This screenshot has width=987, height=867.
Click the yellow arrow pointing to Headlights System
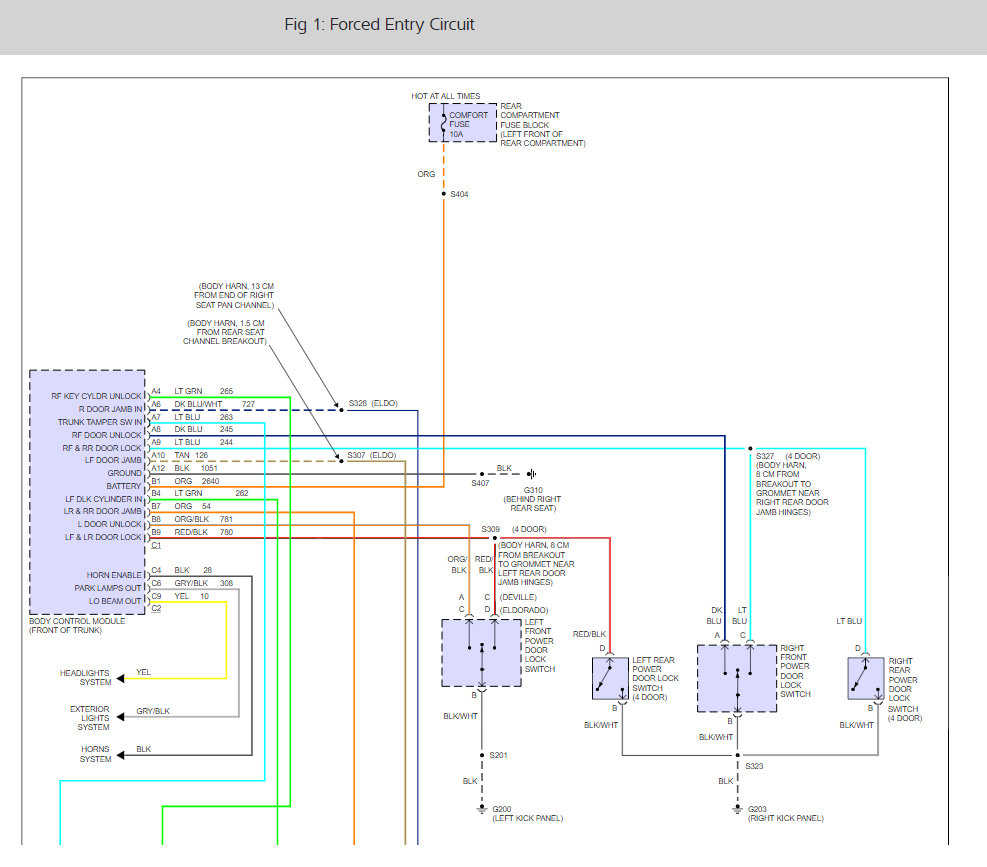click(x=121, y=678)
